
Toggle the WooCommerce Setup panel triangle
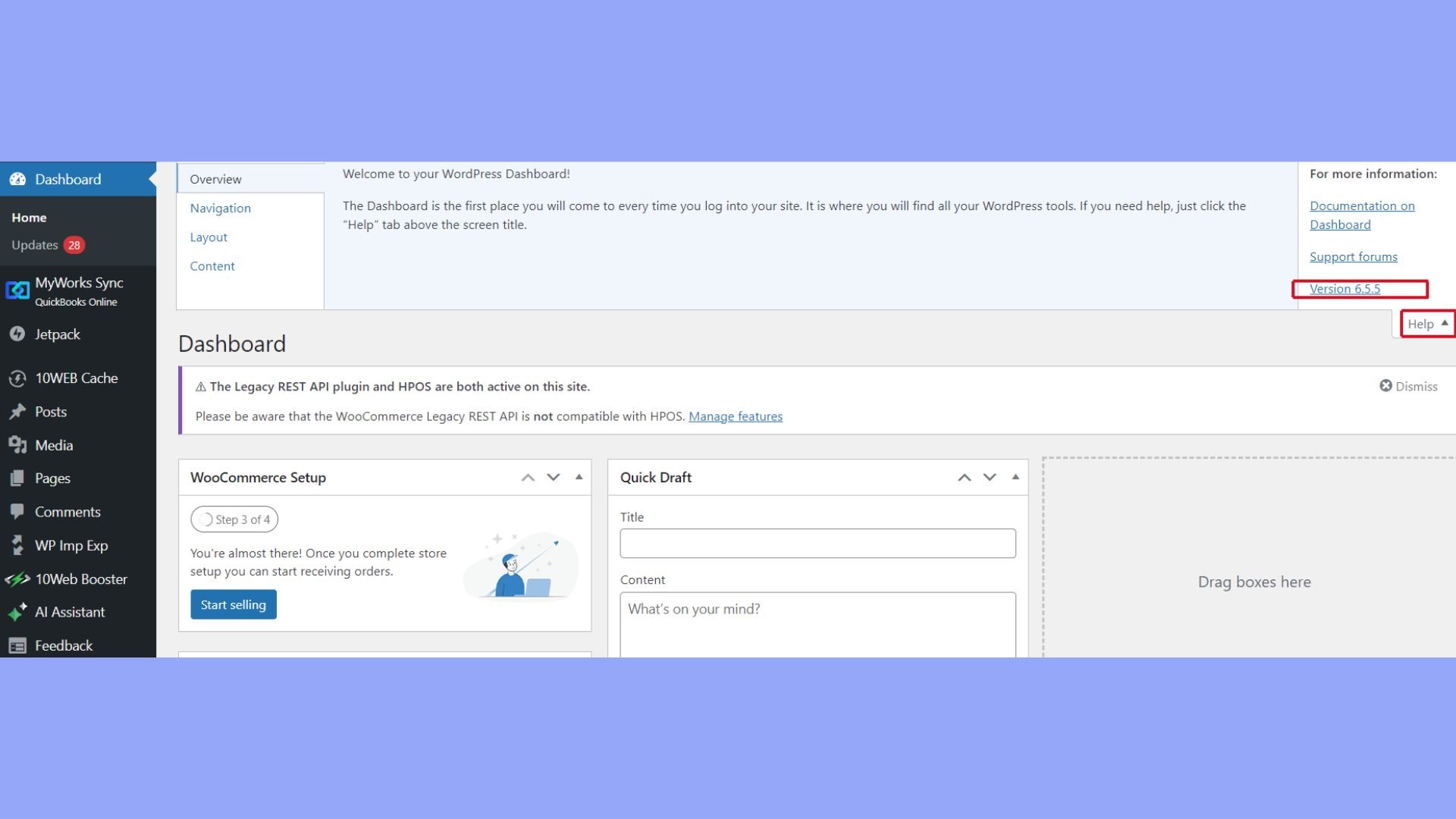pos(579,477)
